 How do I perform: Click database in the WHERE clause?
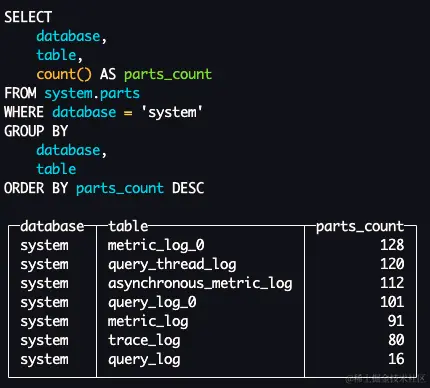pos(84,112)
